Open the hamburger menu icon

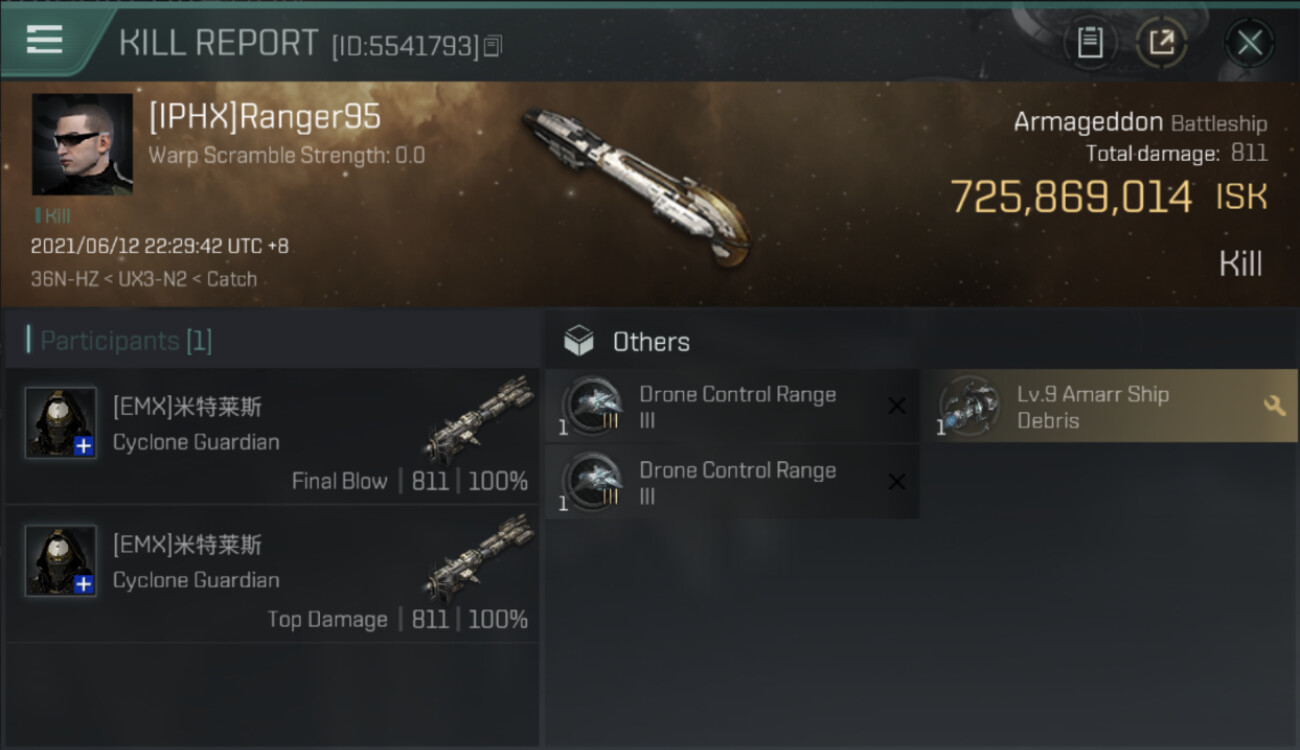pos(44,40)
